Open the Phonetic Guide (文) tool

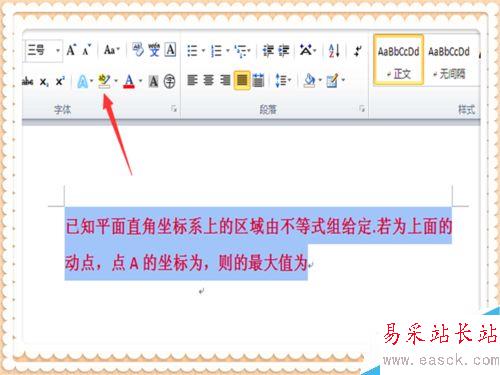[154, 50]
